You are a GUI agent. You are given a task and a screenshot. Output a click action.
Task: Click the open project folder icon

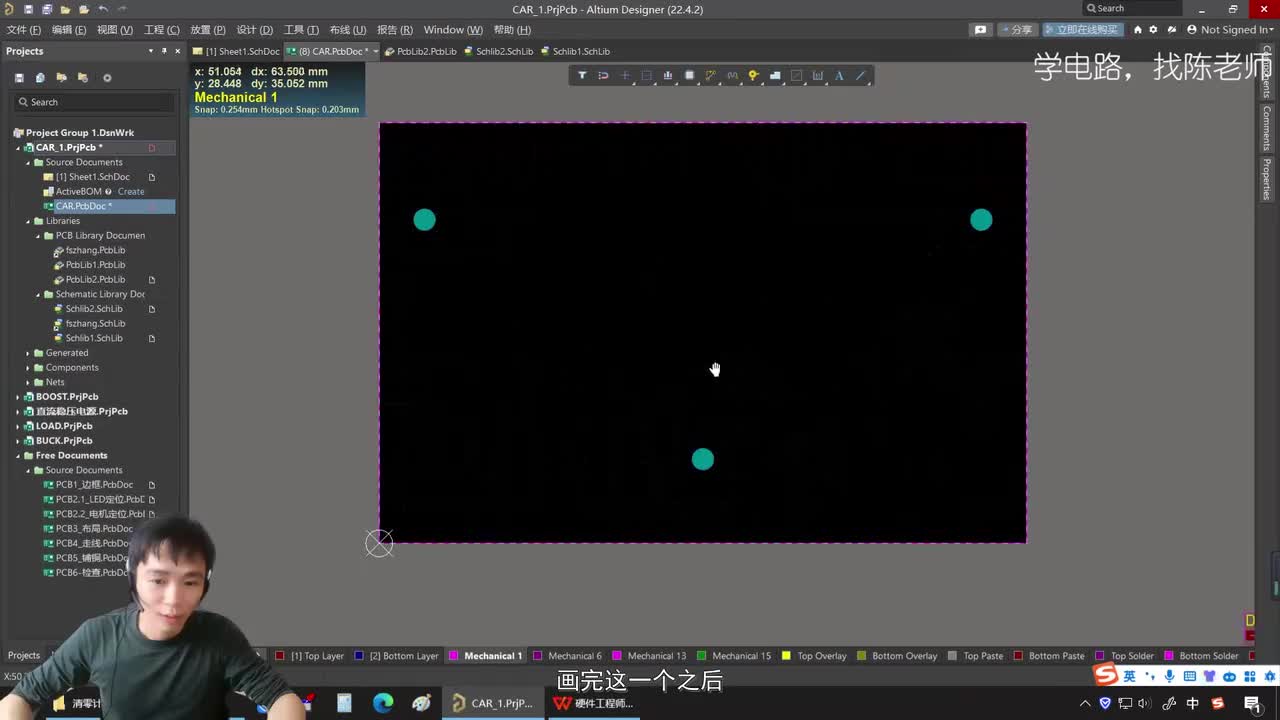pos(62,77)
